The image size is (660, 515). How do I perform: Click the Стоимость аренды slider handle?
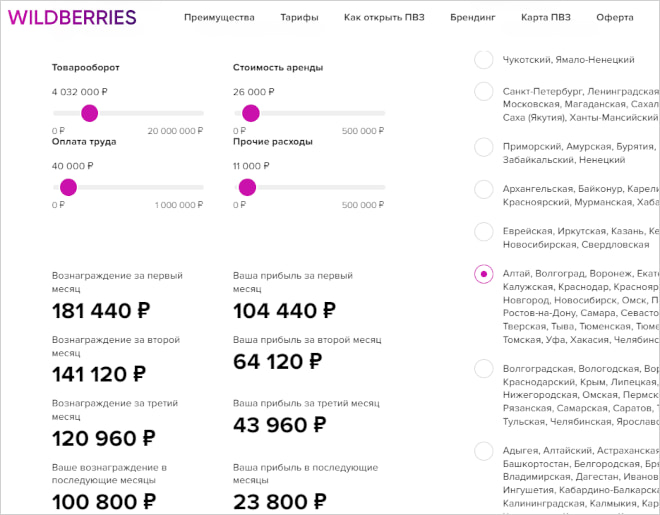coord(250,113)
